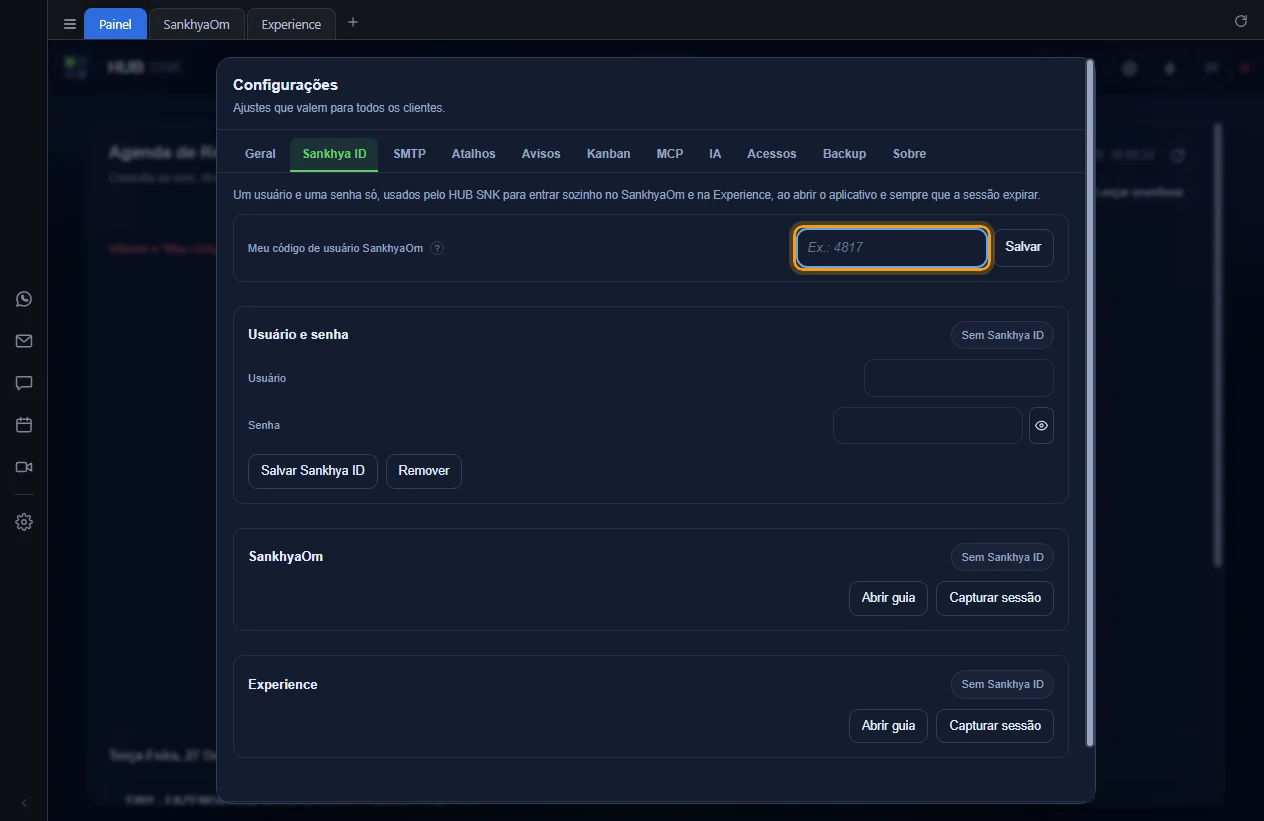This screenshot has height=821, width=1264.
Task: Open the mail envelope icon in the sidebar
Action: pyautogui.click(x=24, y=341)
